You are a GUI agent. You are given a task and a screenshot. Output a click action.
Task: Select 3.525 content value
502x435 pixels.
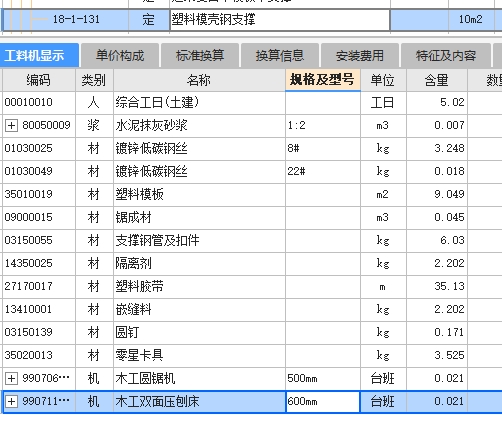click(437, 356)
